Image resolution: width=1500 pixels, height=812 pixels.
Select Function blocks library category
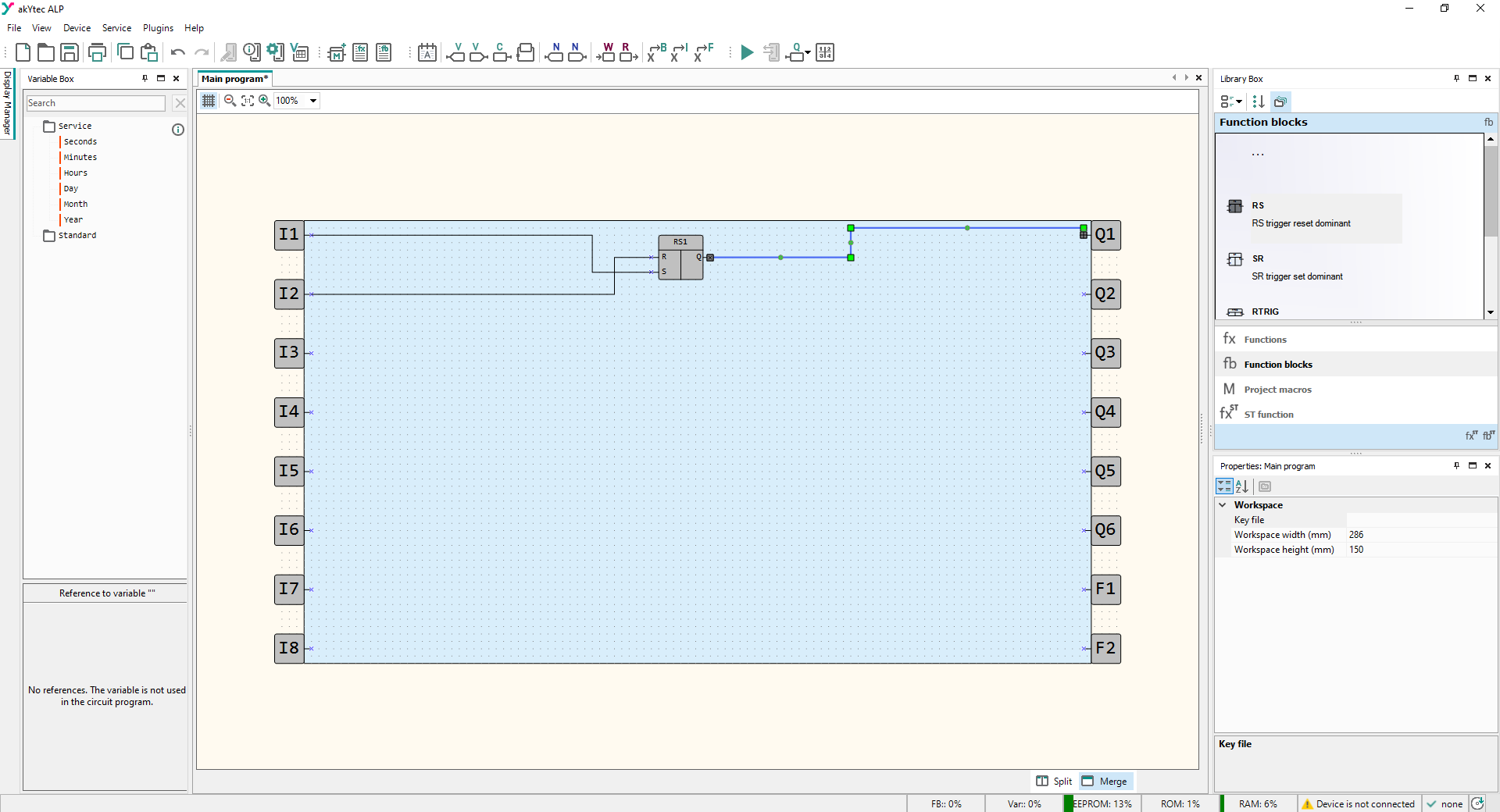[x=1356, y=364]
